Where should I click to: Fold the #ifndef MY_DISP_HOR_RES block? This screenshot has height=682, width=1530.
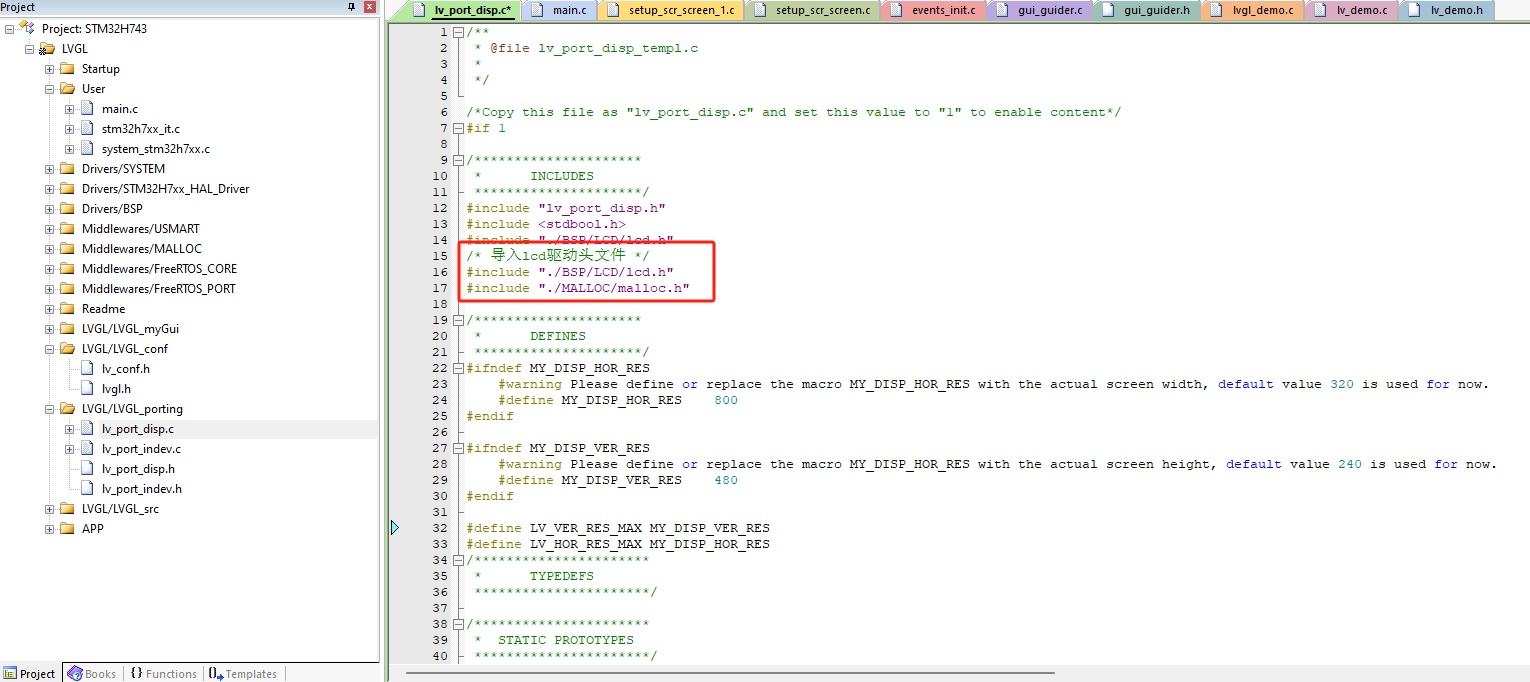(458, 368)
